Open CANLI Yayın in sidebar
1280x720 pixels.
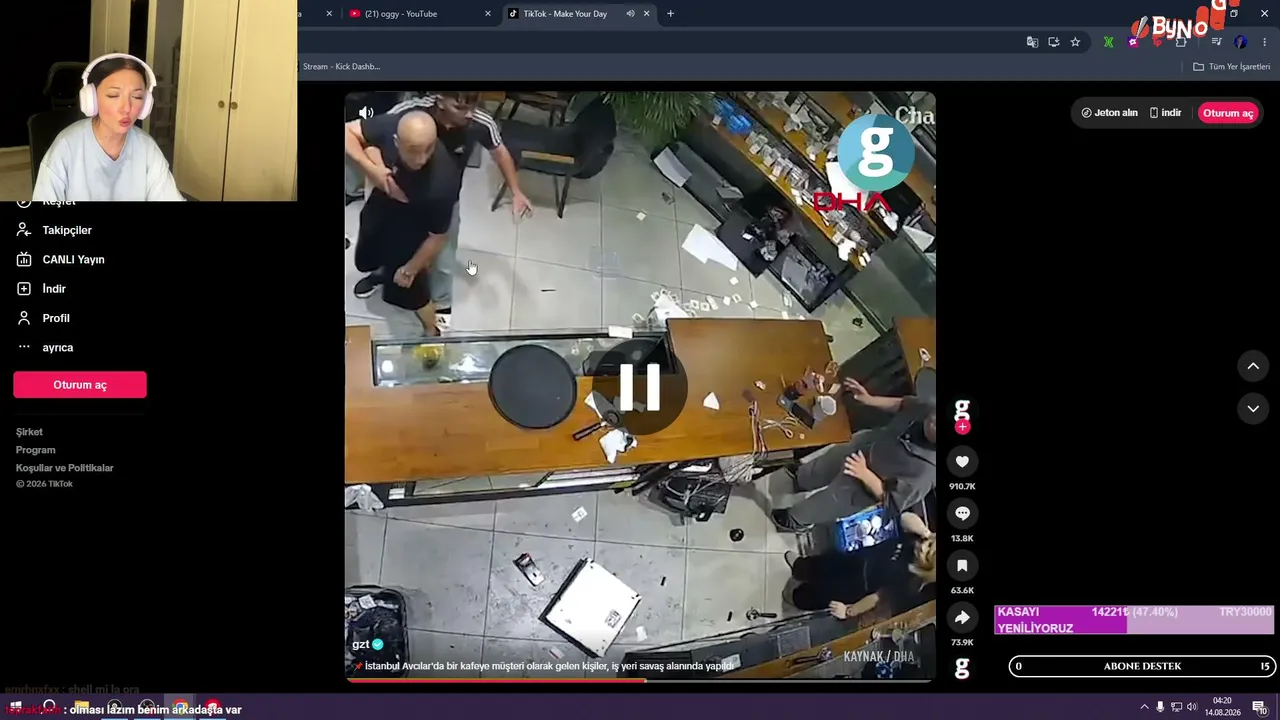coord(73,259)
